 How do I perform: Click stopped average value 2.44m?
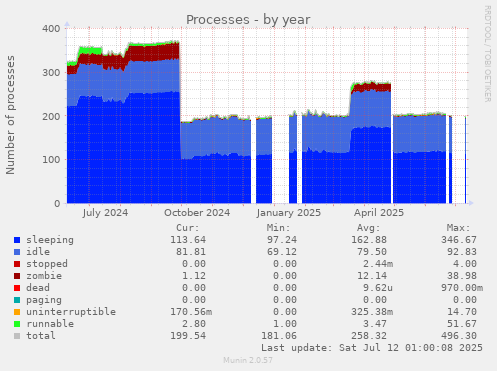[378, 264]
